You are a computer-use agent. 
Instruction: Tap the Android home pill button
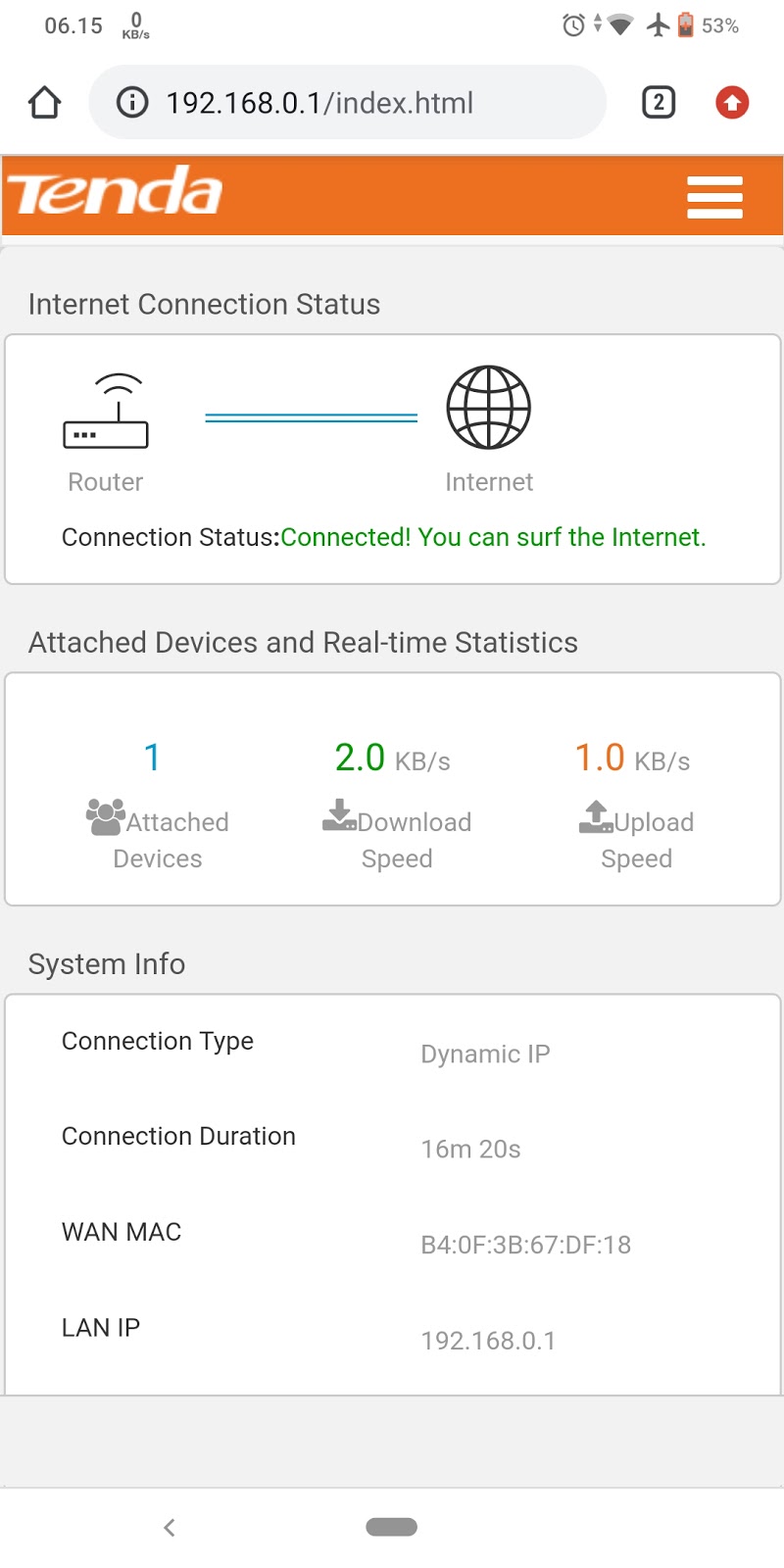coord(391,1527)
